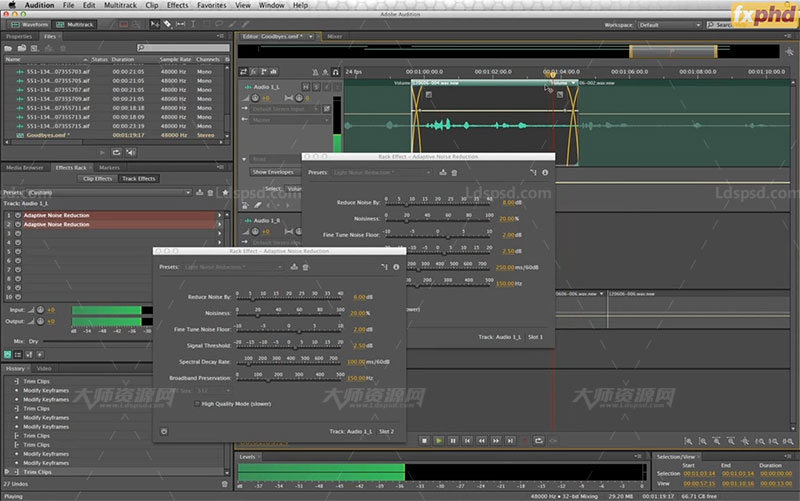Select the Razor tool
800x501 pixels.
tap(167, 24)
